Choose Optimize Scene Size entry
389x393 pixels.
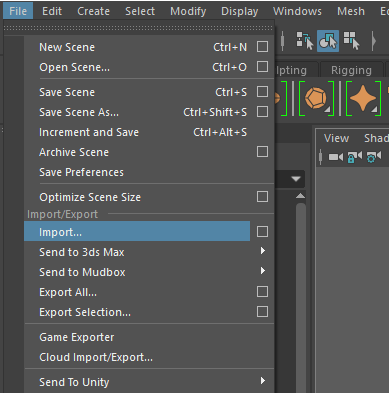click(x=149, y=197)
